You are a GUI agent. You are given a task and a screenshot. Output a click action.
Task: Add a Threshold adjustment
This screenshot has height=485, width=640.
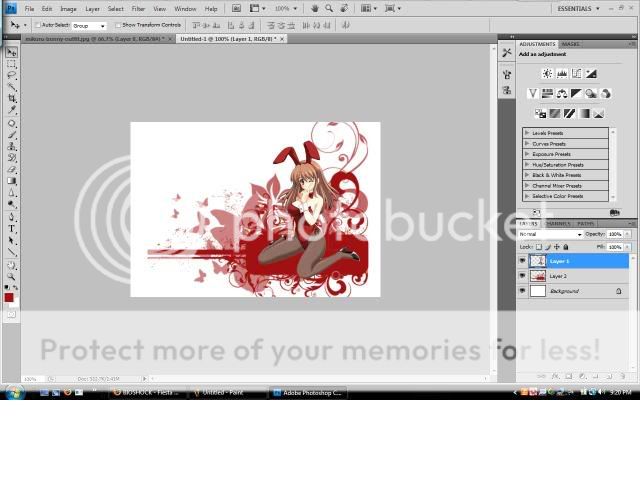point(569,113)
